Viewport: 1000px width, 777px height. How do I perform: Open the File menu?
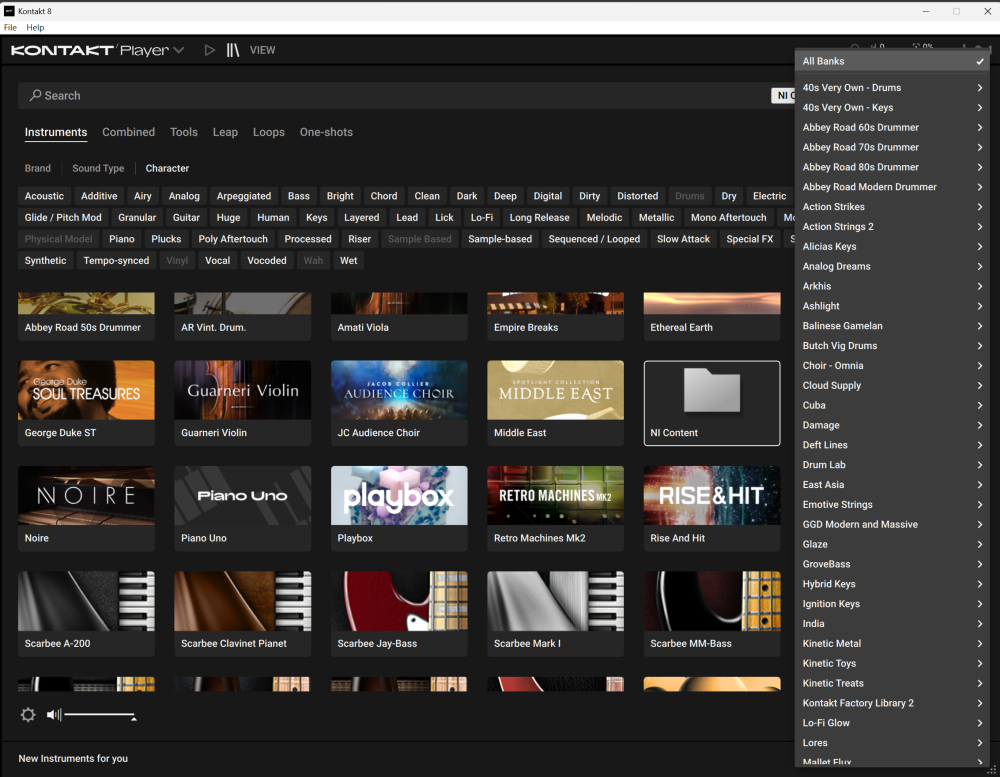point(10,27)
